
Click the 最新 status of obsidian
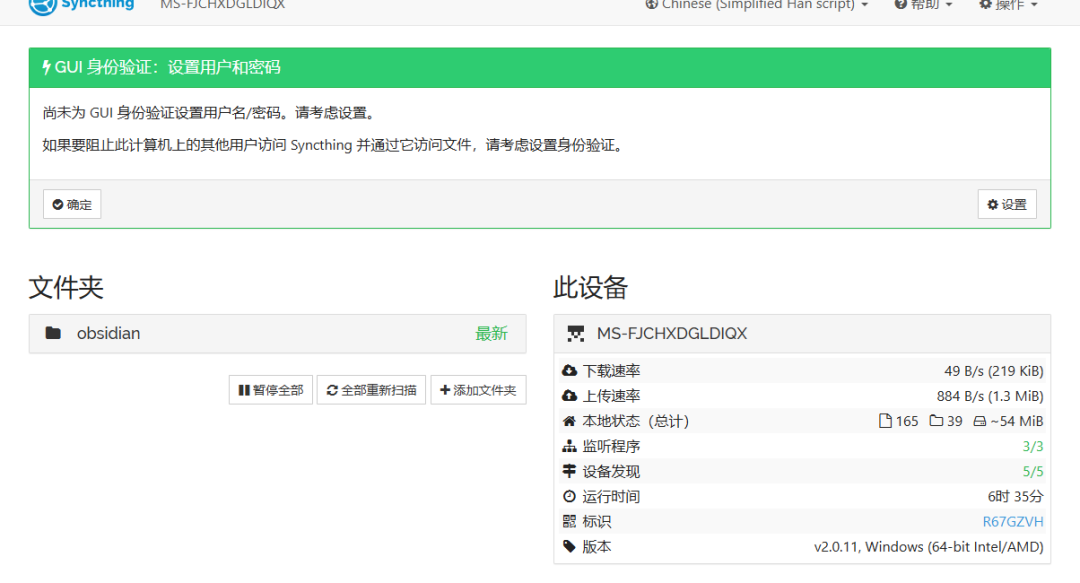pyautogui.click(x=491, y=334)
